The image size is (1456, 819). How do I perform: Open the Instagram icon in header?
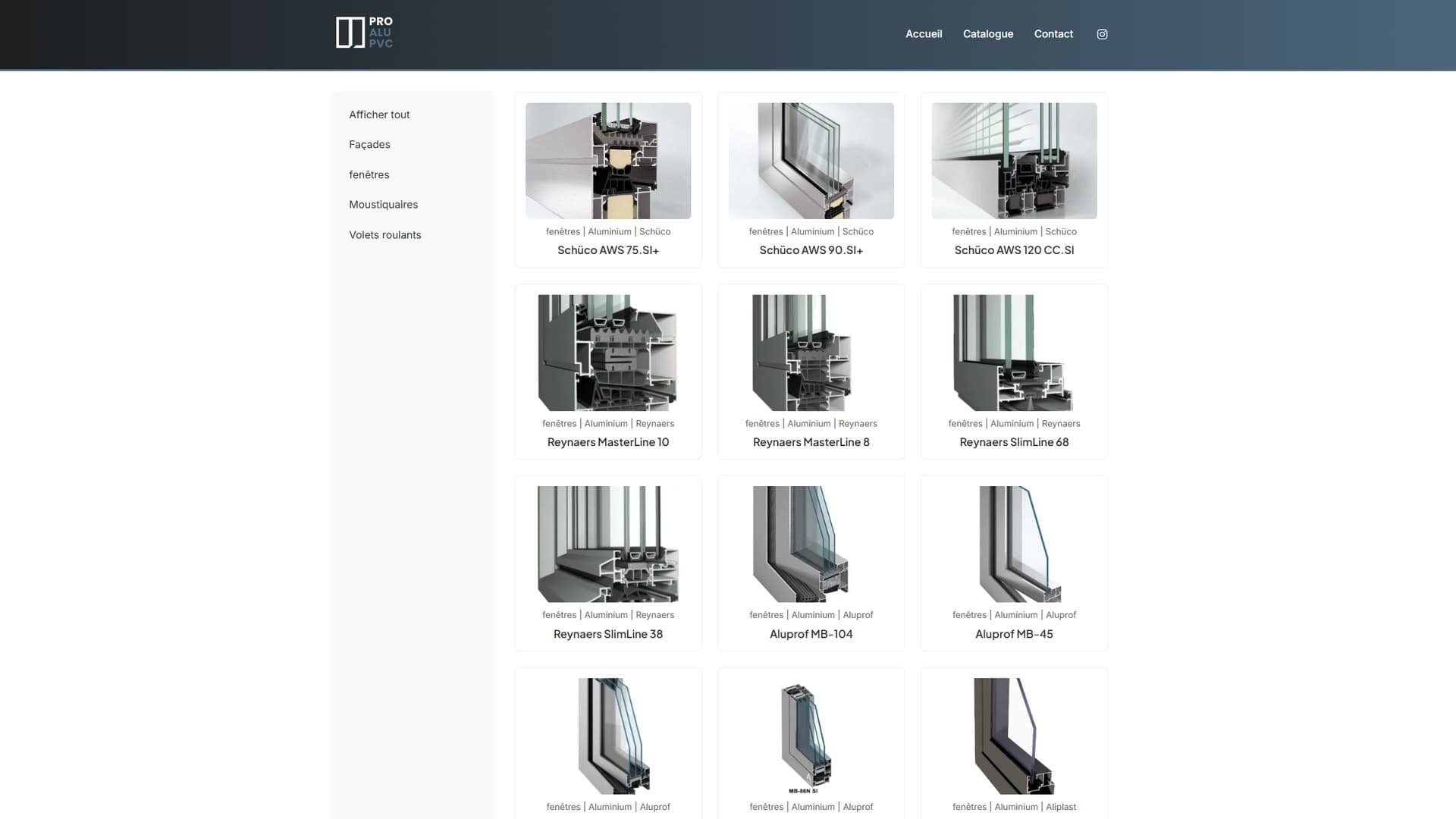pos(1102,34)
